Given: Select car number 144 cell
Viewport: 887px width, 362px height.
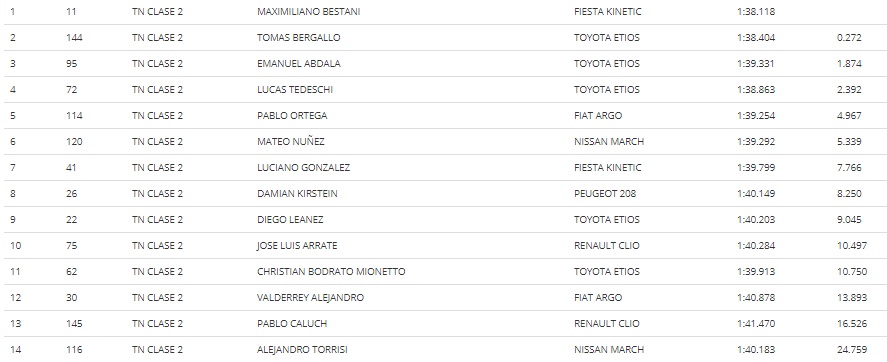Looking at the screenshot, I should pos(74,37).
